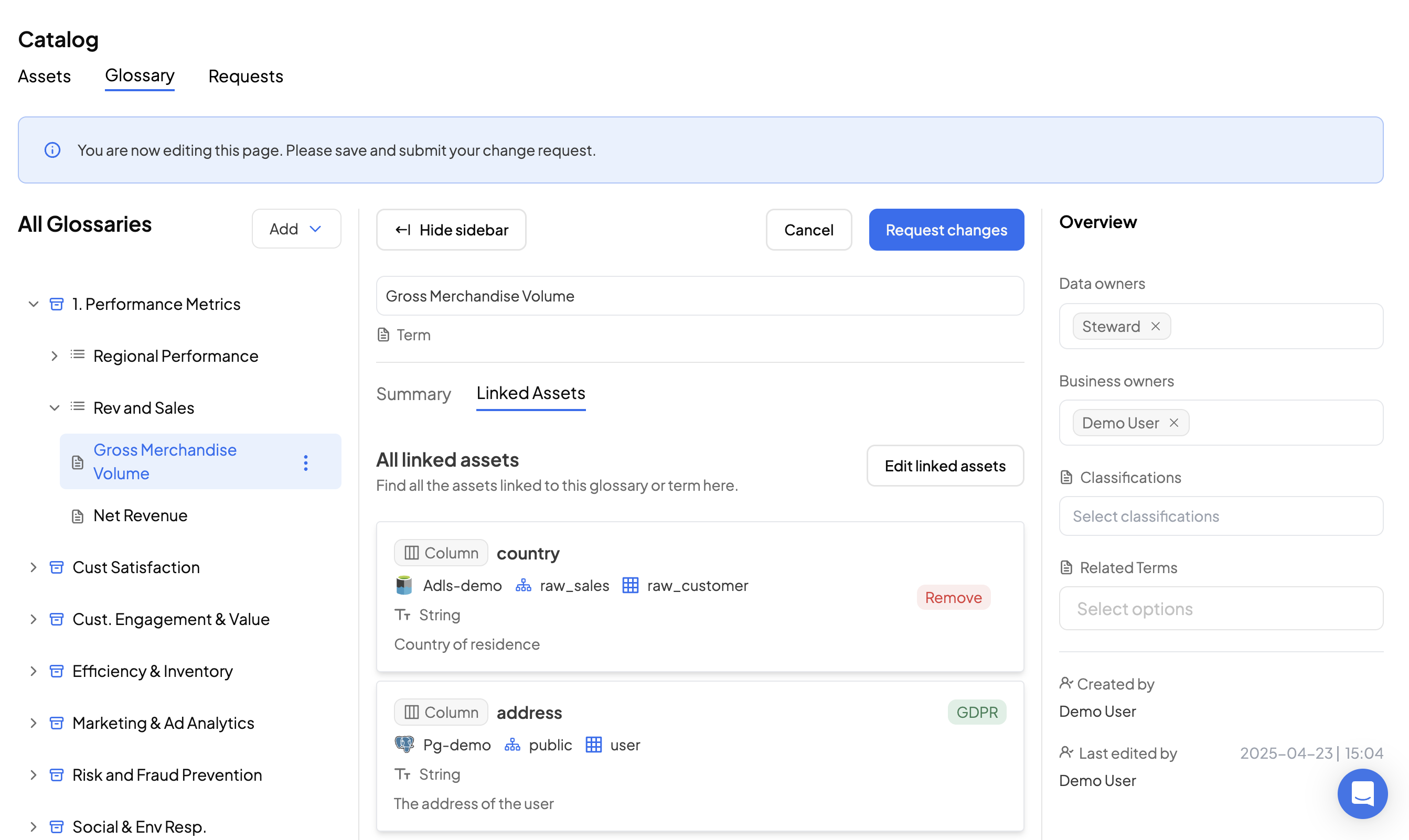Viewport: 1409px width, 840px height.
Task: Expand the Cust Satisfaction glossary
Action: [34, 567]
